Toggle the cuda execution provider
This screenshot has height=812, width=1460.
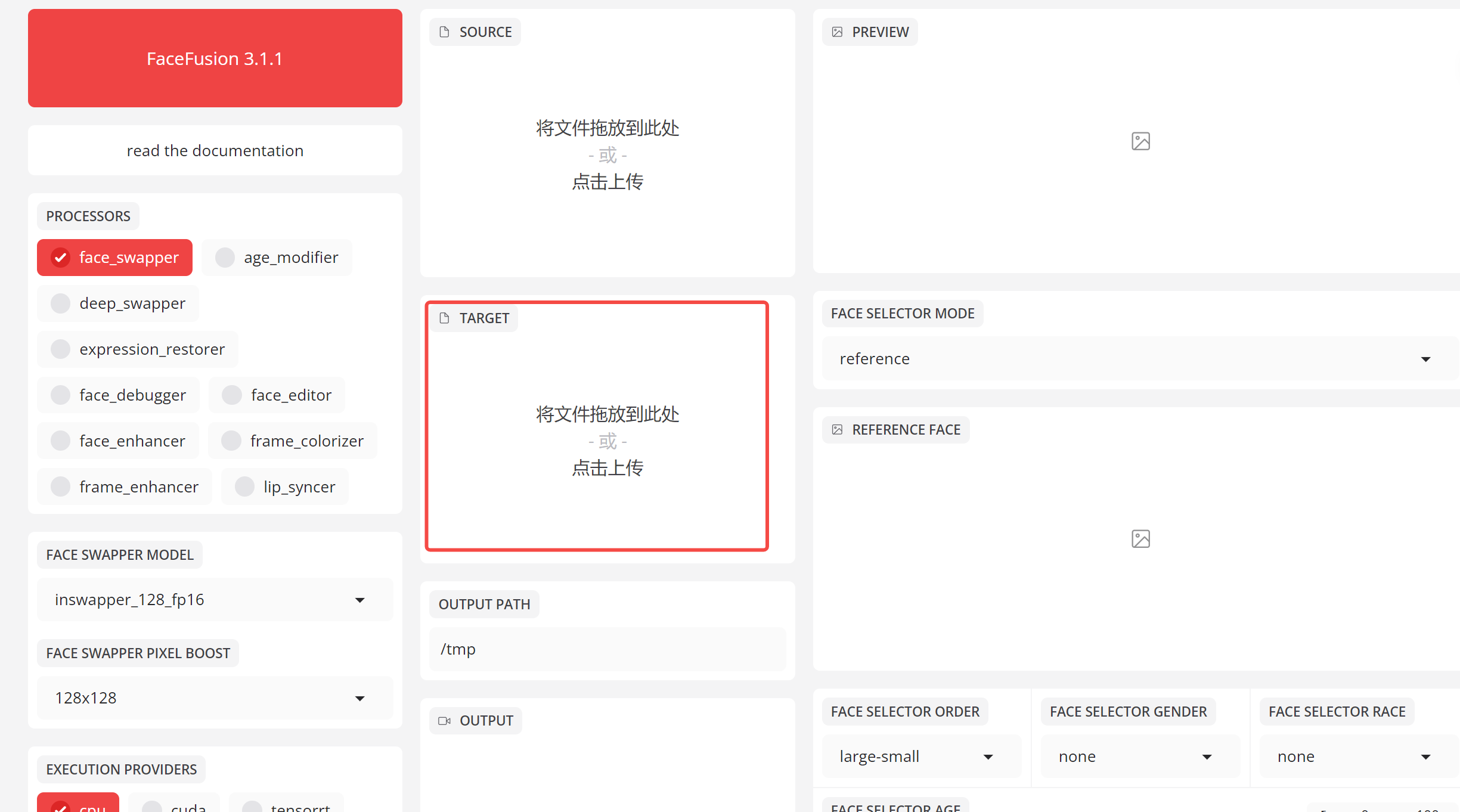click(x=174, y=803)
